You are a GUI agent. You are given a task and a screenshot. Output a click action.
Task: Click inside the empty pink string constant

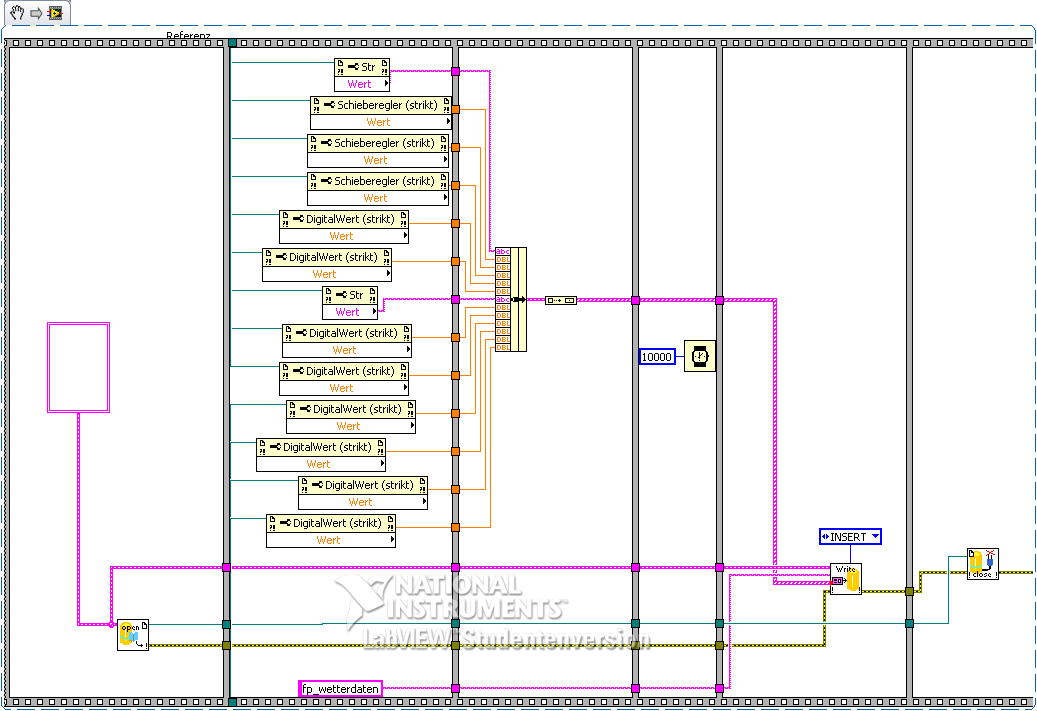pos(79,368)
